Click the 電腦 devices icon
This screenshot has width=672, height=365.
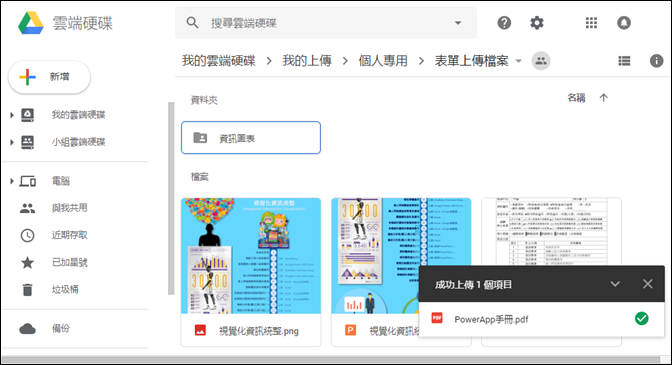[27, 181]
